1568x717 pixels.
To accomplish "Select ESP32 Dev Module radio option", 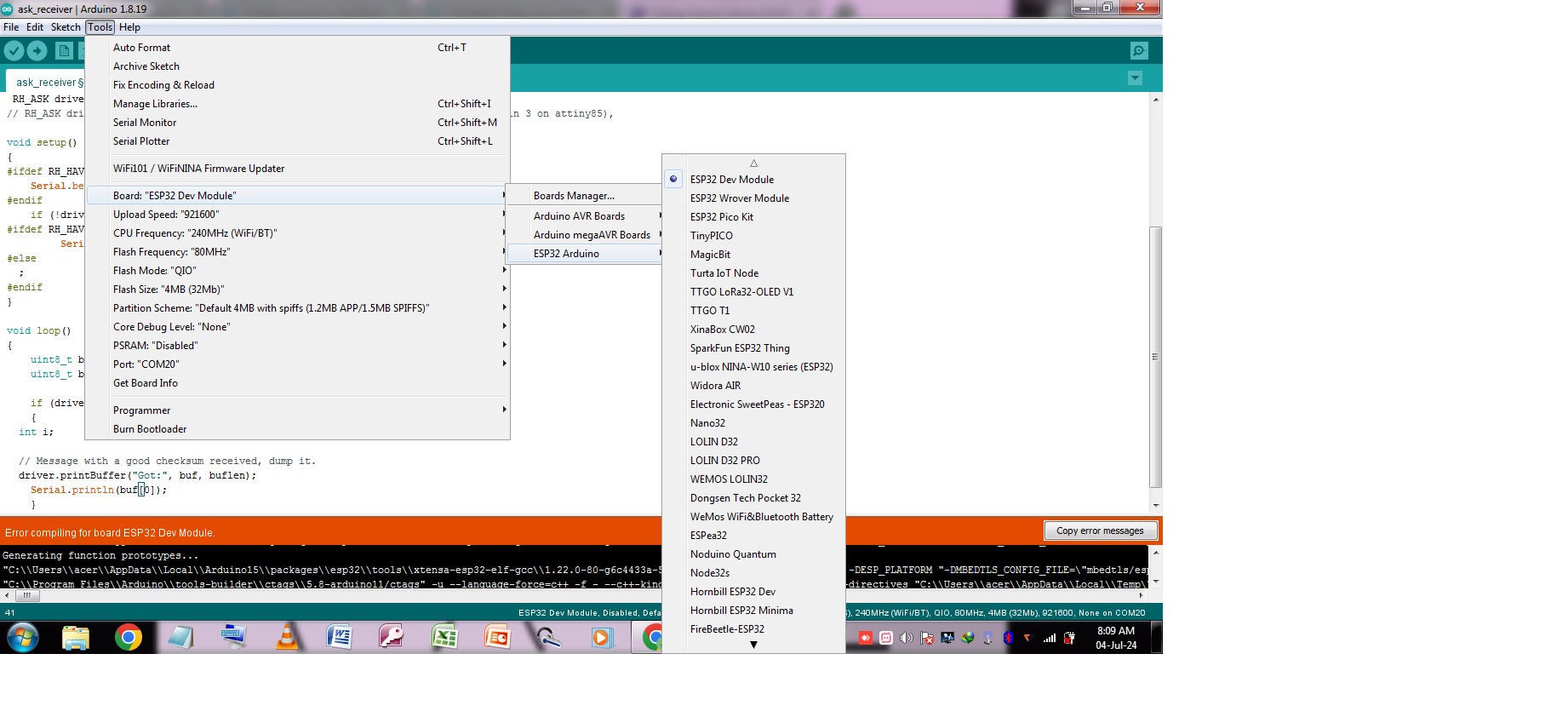I will [x=753, y=180].
